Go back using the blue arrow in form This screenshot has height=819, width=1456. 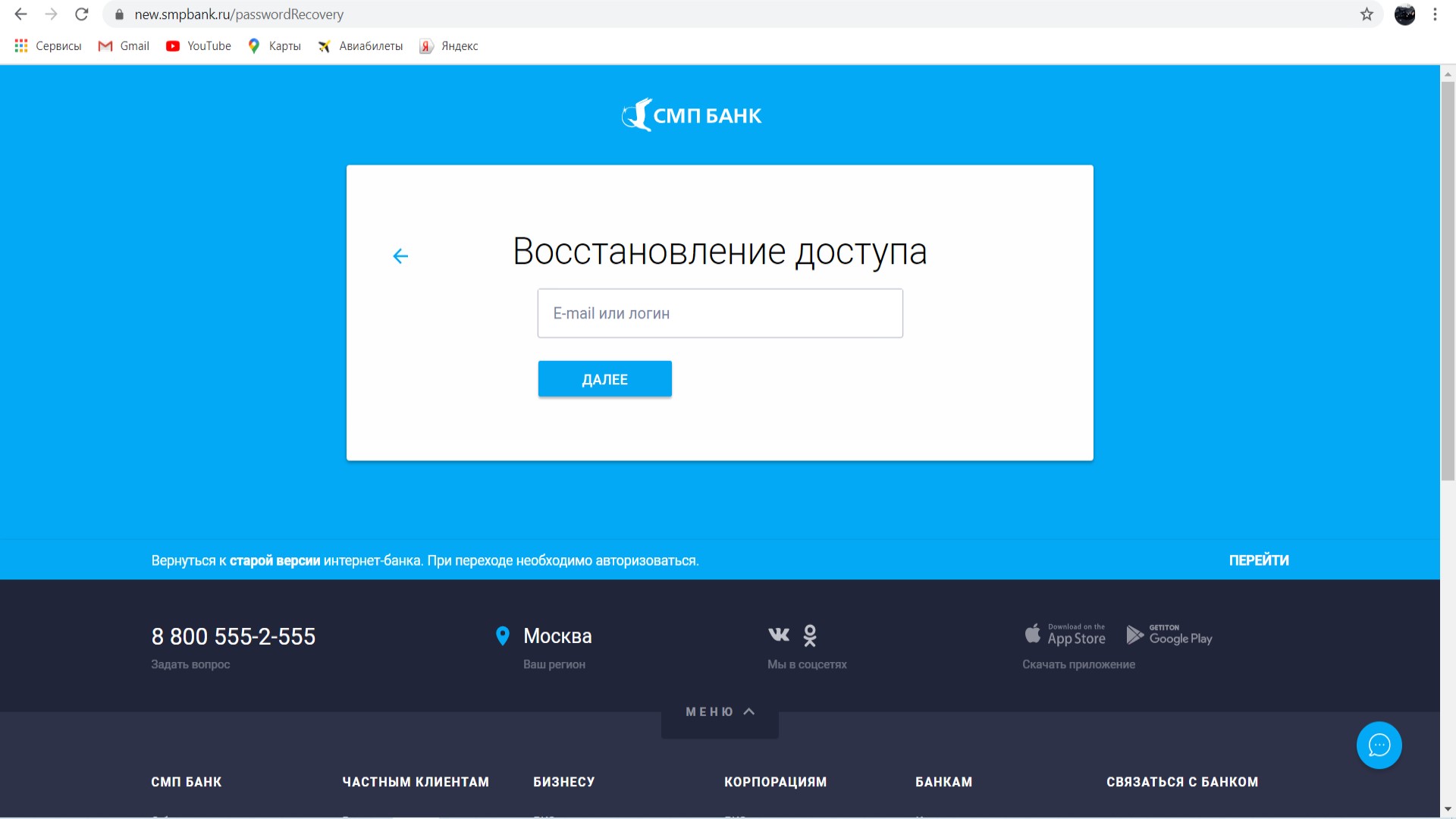pyautogui.click(x=400, y=256)
